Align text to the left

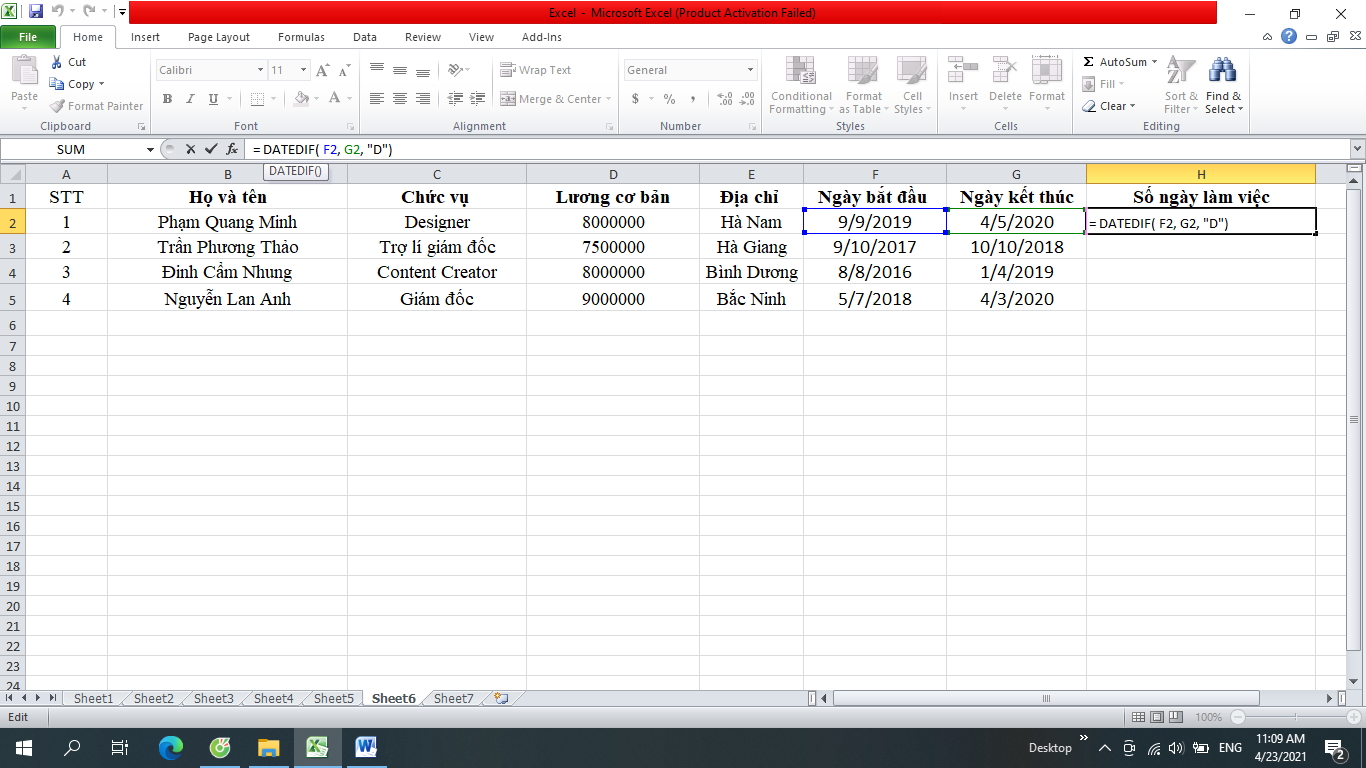pyautogui.click(x=377, y=99)
